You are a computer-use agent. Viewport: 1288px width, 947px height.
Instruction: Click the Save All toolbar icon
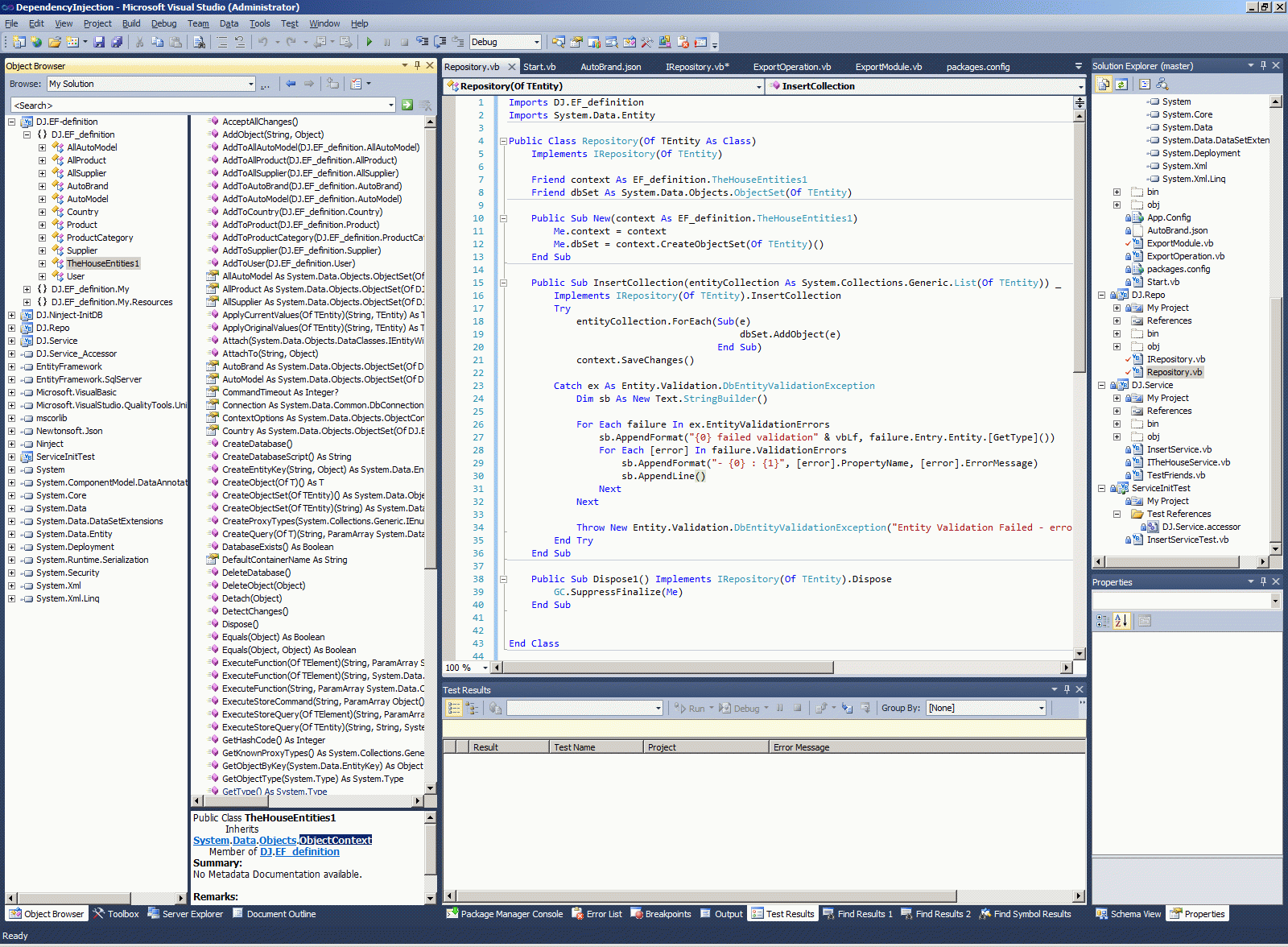point(117,42)
